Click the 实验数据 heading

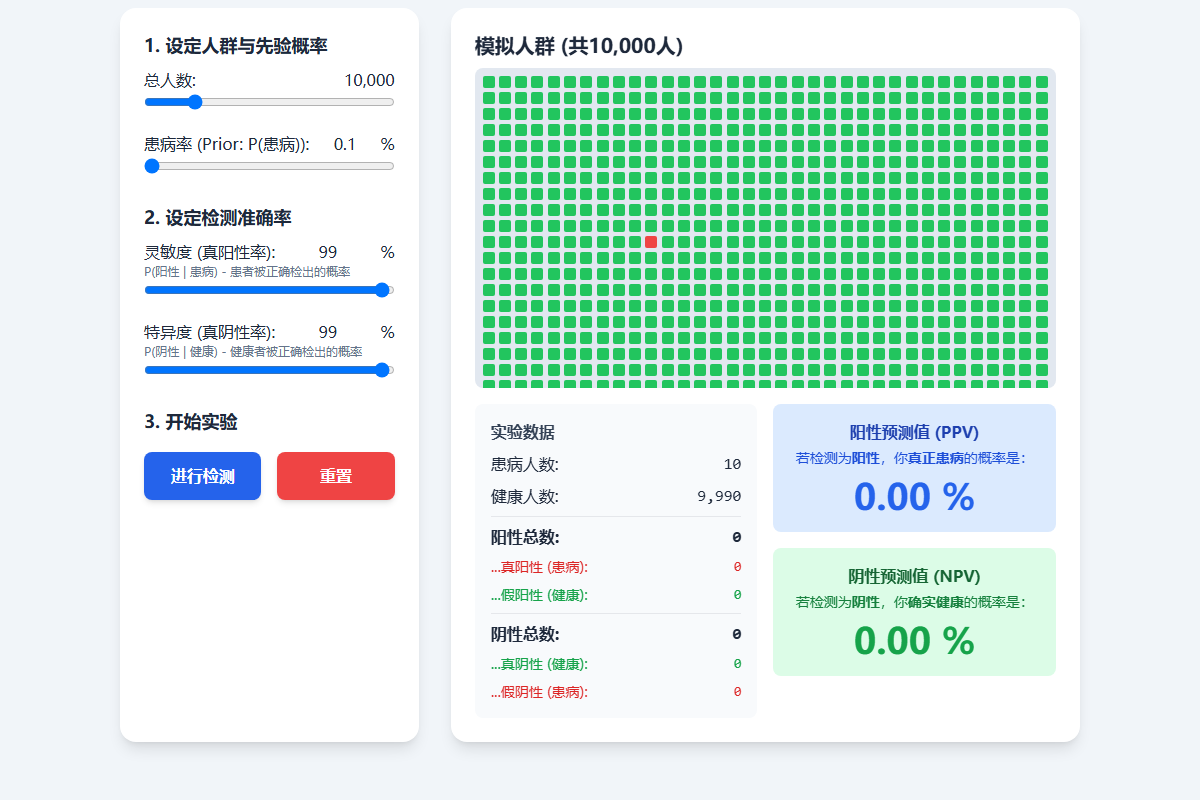[523, 432]
